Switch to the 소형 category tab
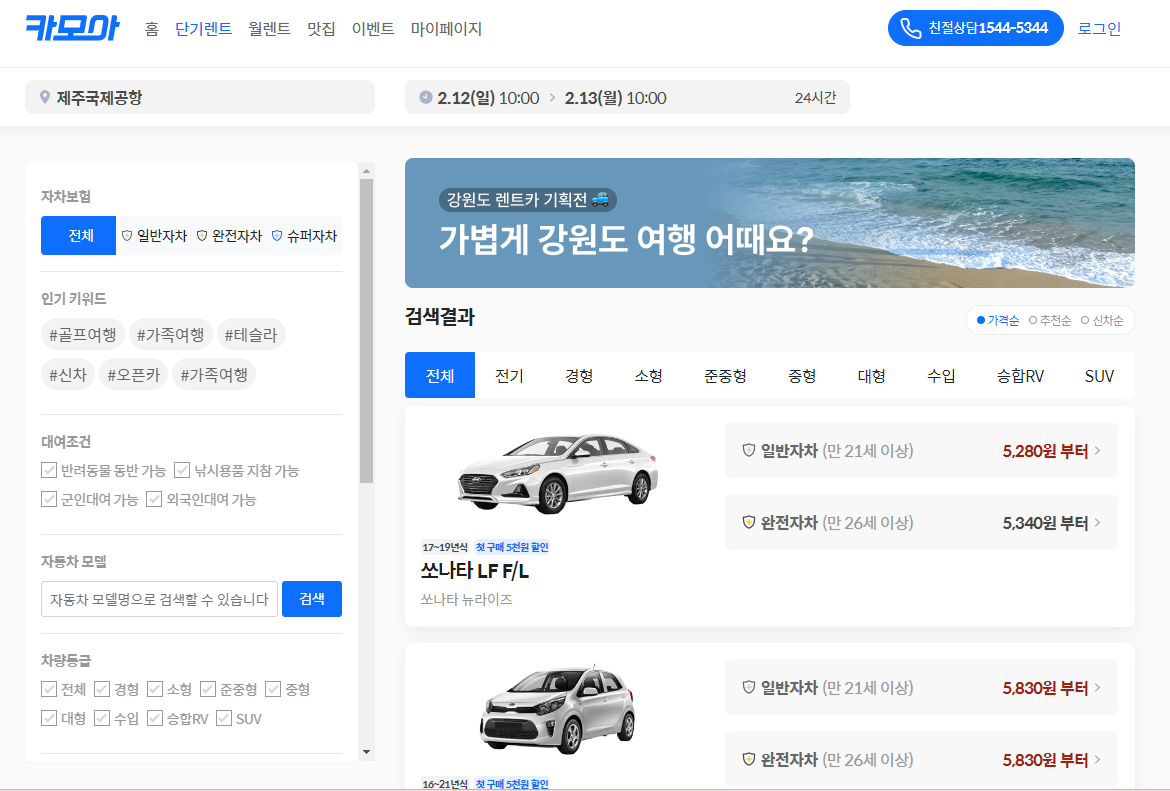This screenshot has width=1170, height=791. point(648,375)
